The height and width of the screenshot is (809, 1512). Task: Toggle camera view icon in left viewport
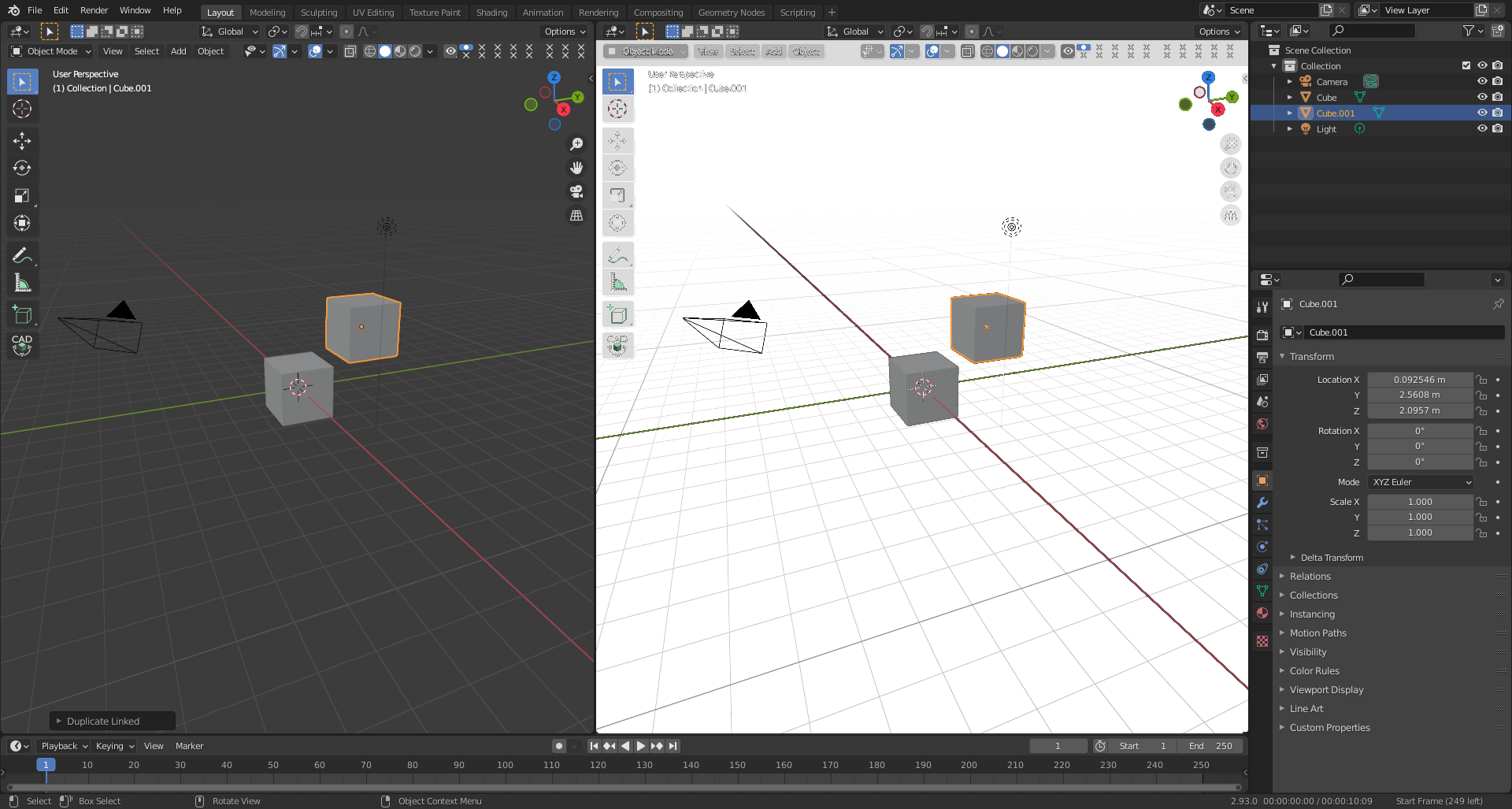click(576, 191)
